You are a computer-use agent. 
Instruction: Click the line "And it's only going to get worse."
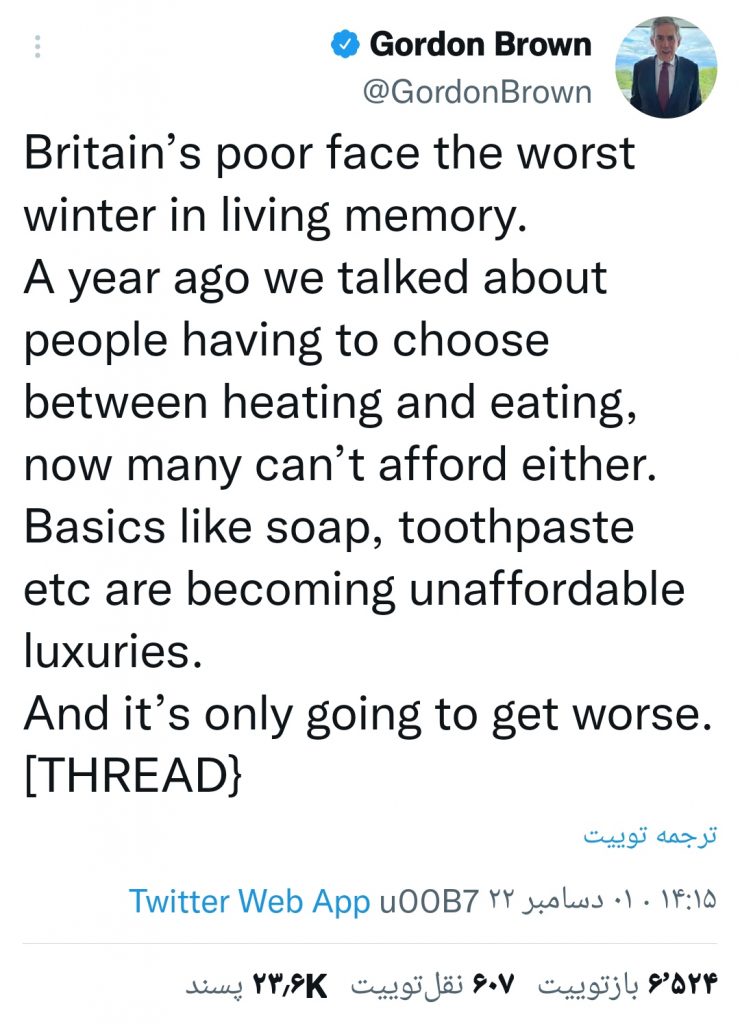tap(368, 714)
